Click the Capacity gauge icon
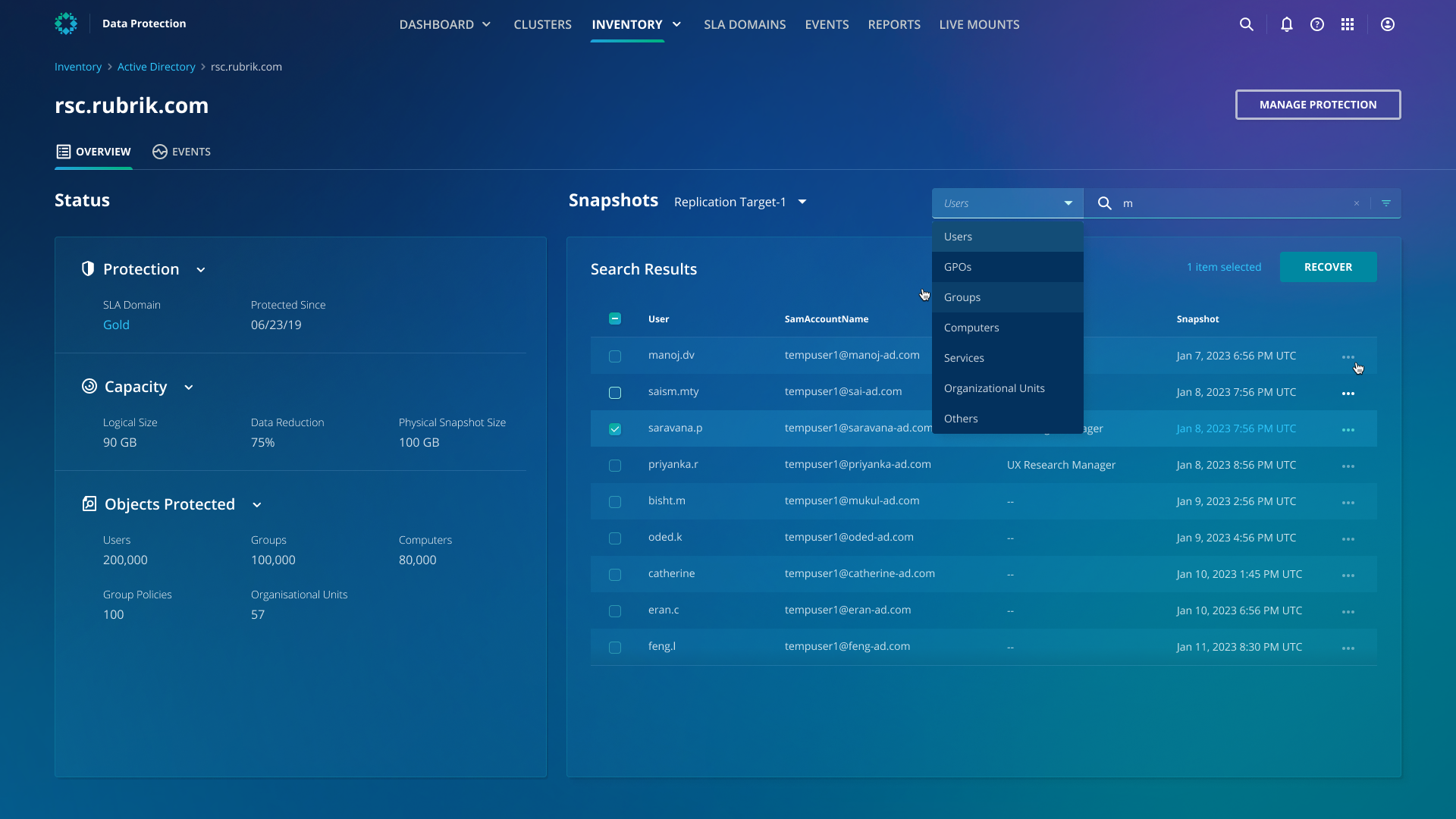Image resolution: width=1456 pixels, height=819 pixels. pos(89,386)
